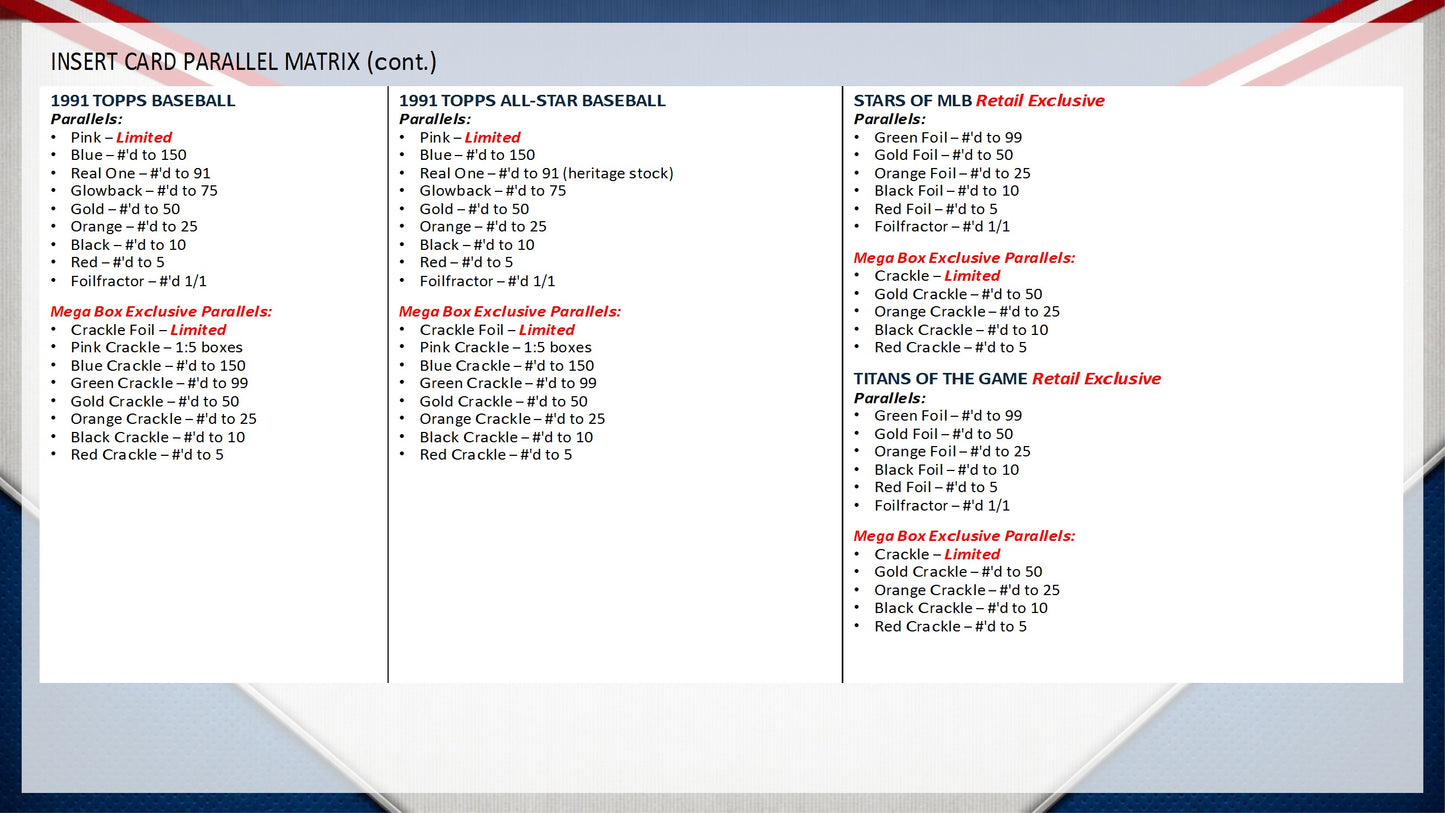Click "Green Foil – #'d to 99" under Stars of MLB
The width and height of the screenshot is (1445, 813).
(949, 137)
